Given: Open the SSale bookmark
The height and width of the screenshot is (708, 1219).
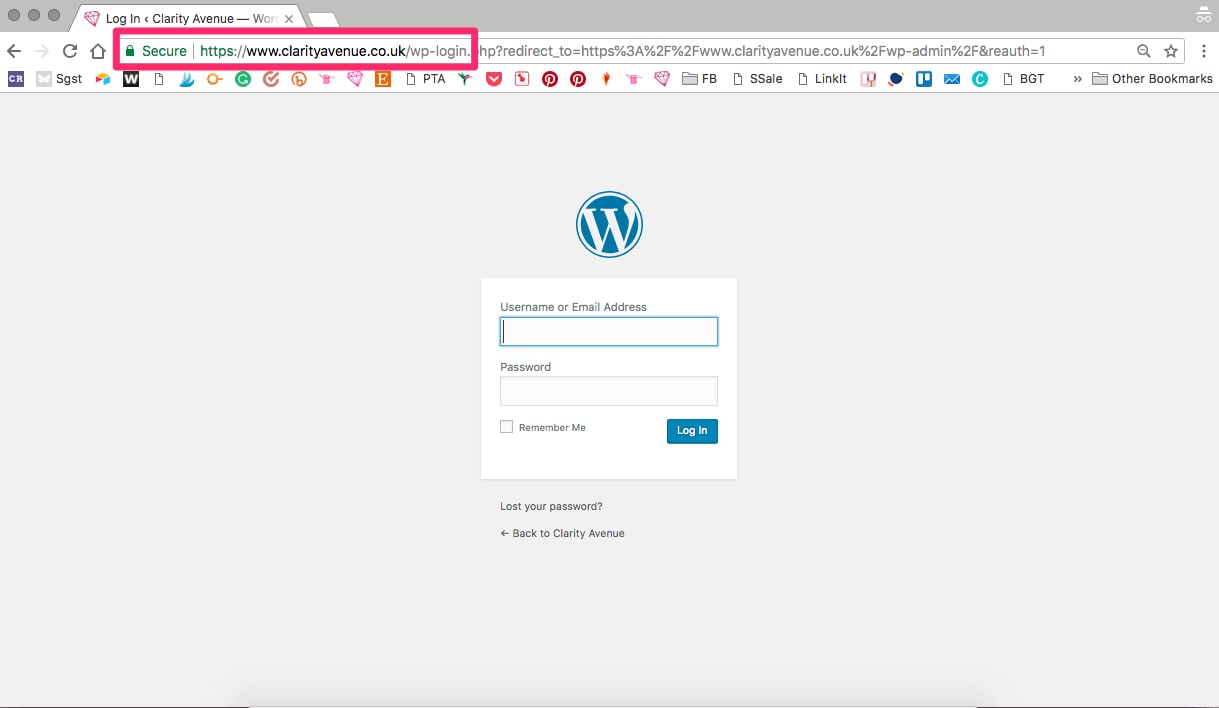Looking at the screenshot, I should 757,79.
